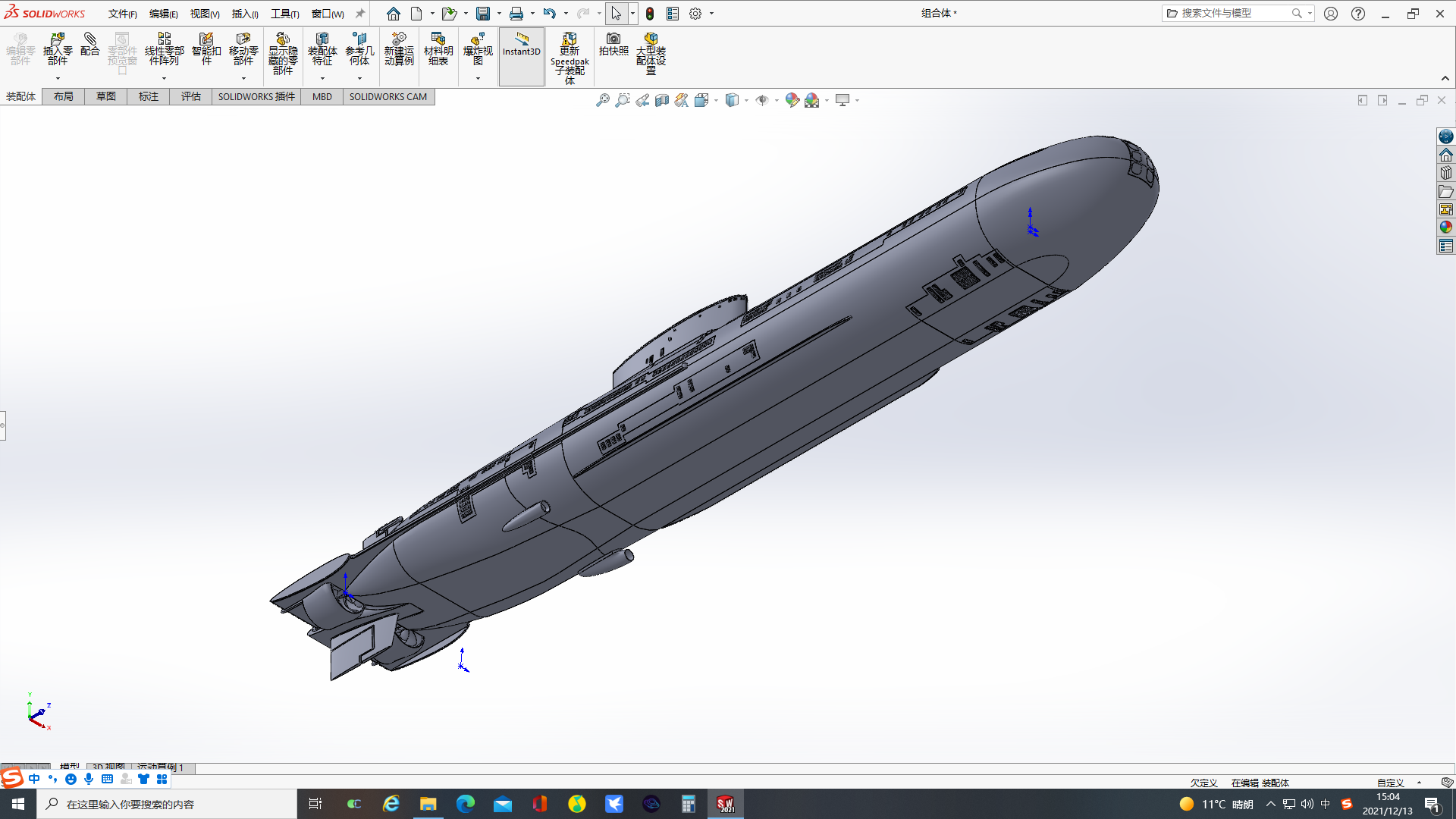Screen dimensions: 1456x819
Task: Toggle the Hide/Show Items eye icon
Action: (x=762, y=100)
